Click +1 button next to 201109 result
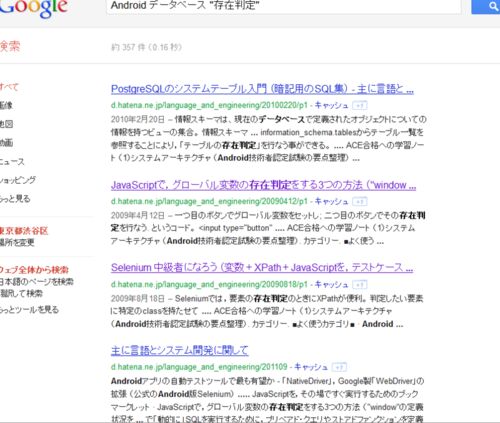 pyautogui.click(x=339, y=367)
